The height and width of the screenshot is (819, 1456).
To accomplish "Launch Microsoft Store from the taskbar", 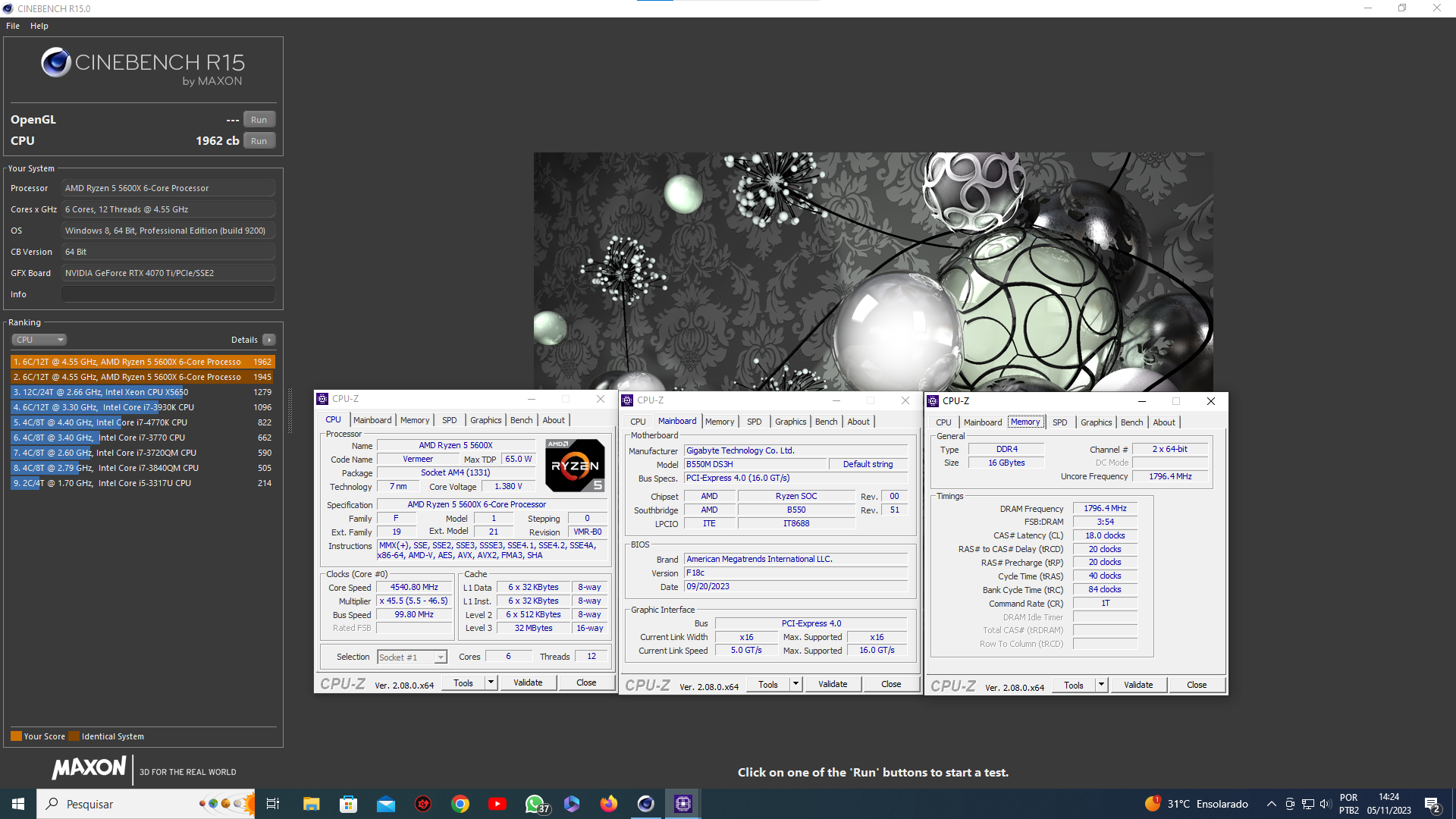I will tap(348, 804).
